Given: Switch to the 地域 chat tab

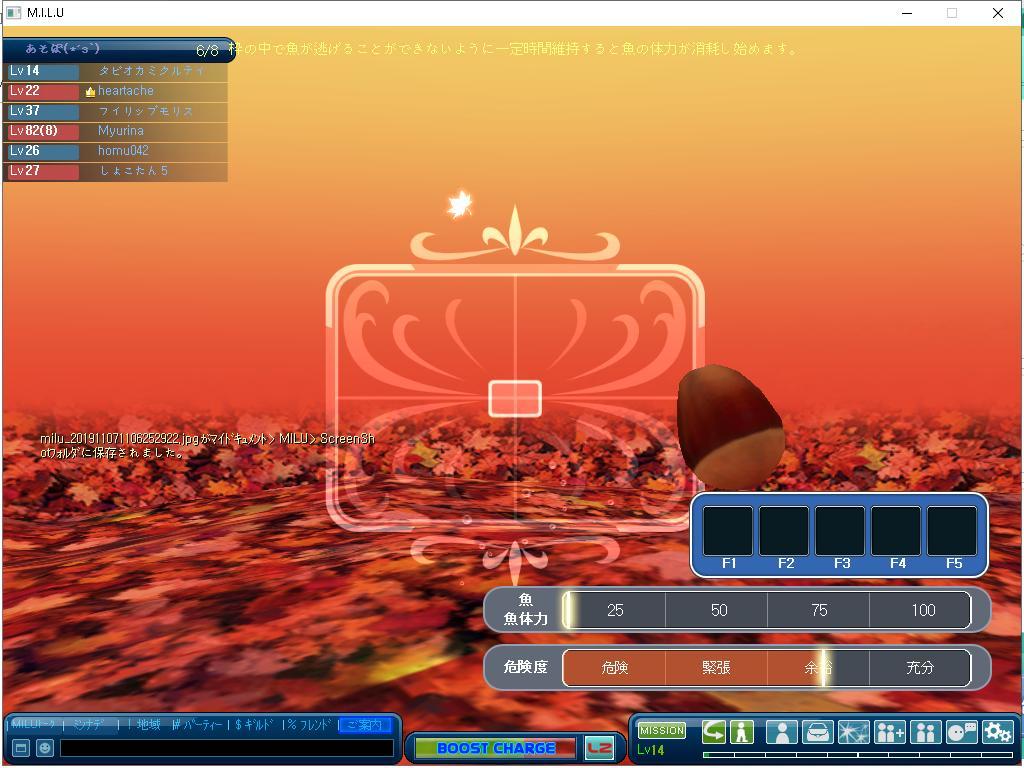Looking at the screenshot, I should pyautogui.click(x=148, y=724).
